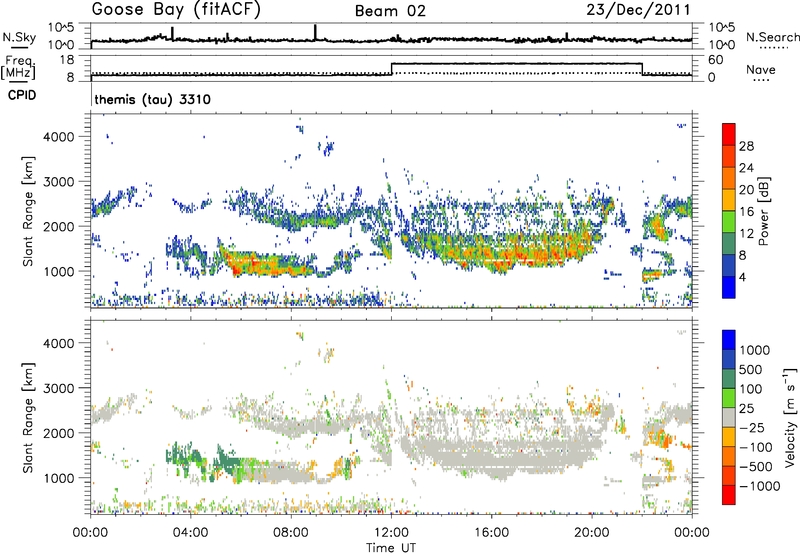Image resolution: width=800 pixels, height=554 pixels.
Task: Click the 'Power [dB]' colorbar title
Action: pos(763,211)
